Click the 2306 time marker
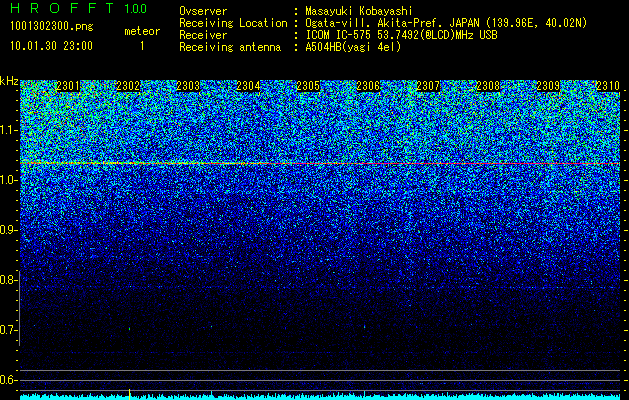The width and height of the screenshot is (629, 400). [x=368, y=86]
